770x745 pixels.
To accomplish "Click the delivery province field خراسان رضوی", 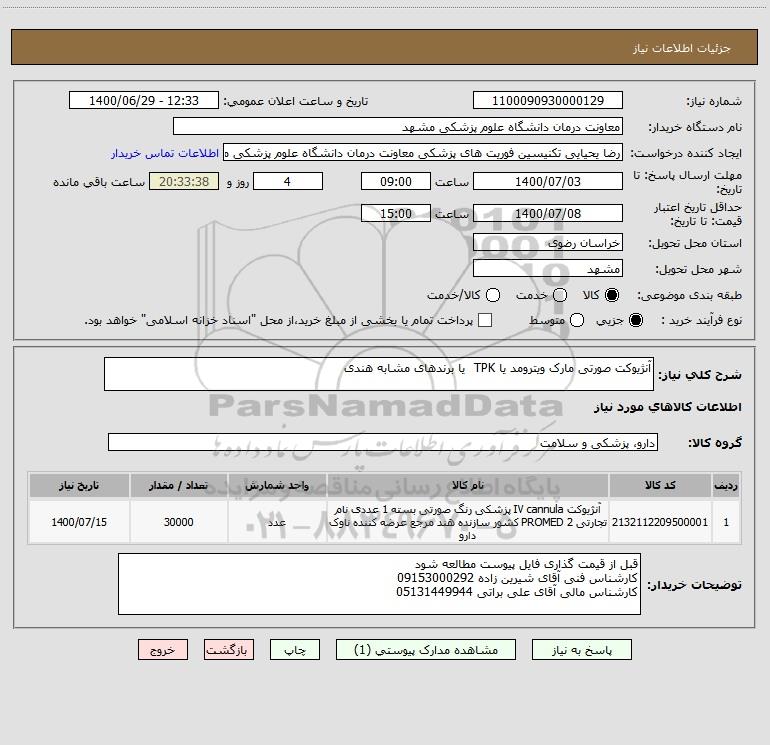I will point(548,242).
